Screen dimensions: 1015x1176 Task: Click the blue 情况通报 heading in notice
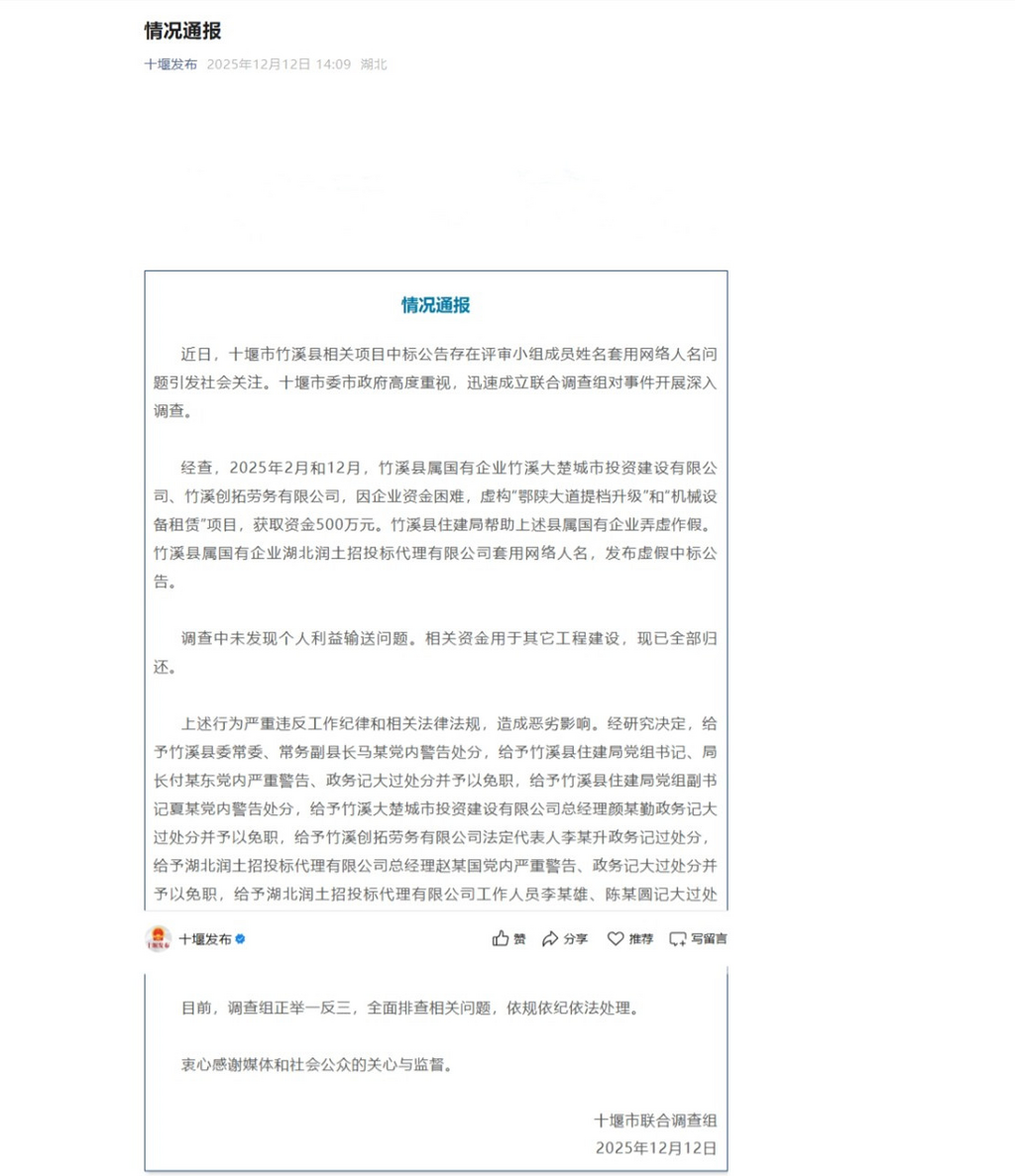(436, 305)
